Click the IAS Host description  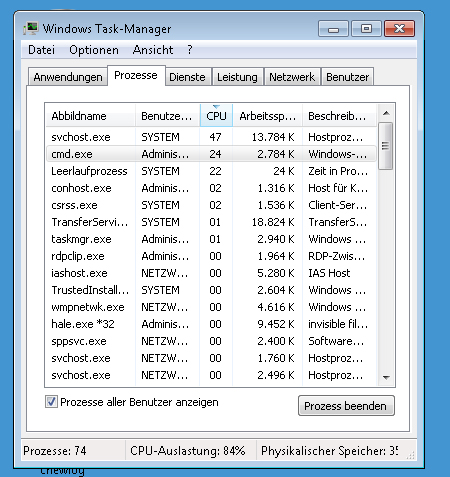(329, 273)
